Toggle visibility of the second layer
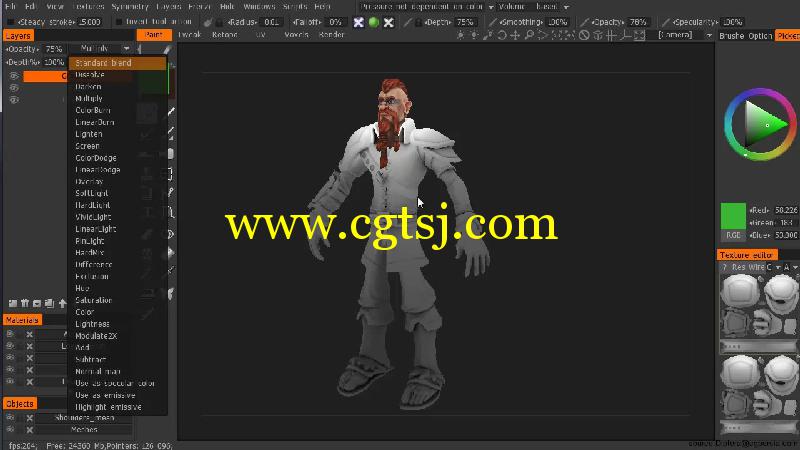This screenshot has height=450, width=800. [x=14, y=88]
